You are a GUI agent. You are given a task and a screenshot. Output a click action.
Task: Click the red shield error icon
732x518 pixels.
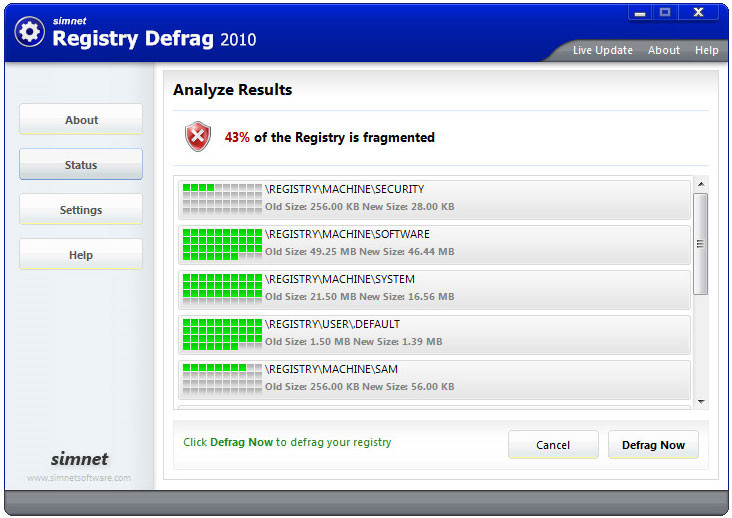tap(198, 136)
